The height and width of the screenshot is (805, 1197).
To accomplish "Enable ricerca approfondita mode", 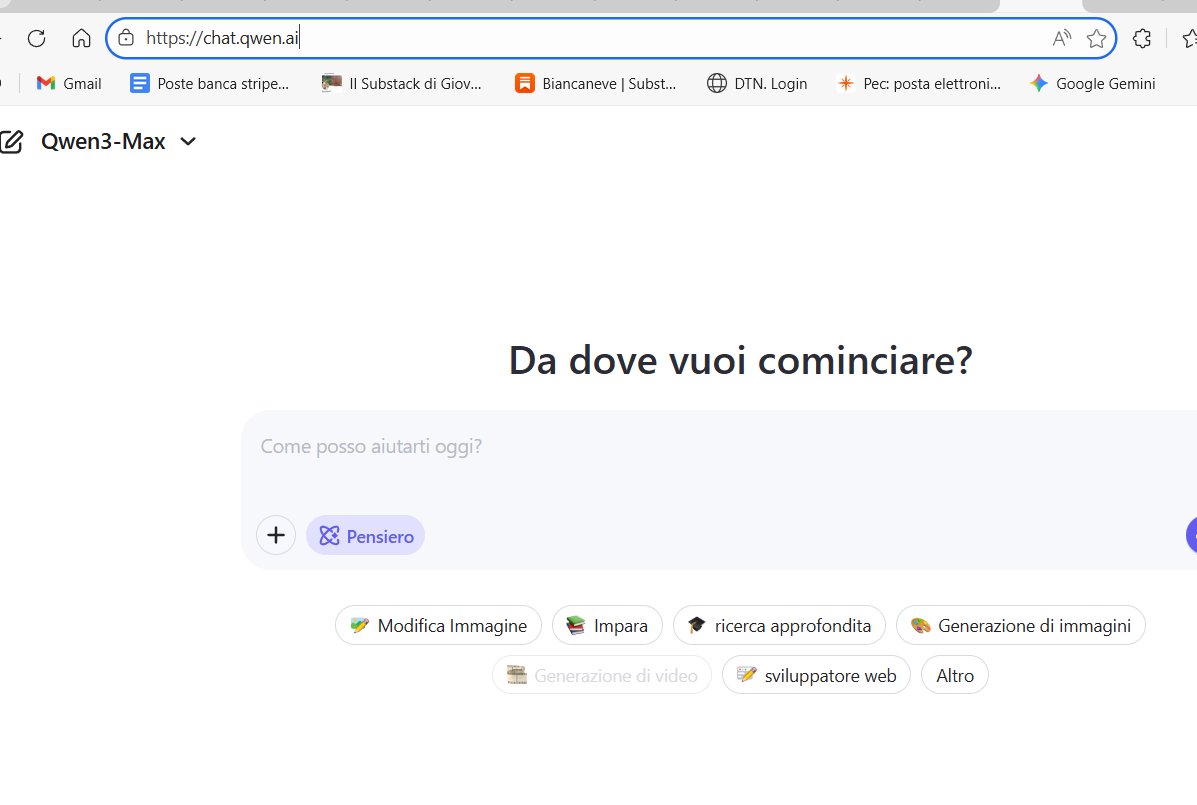I will [x=779, y=625].
